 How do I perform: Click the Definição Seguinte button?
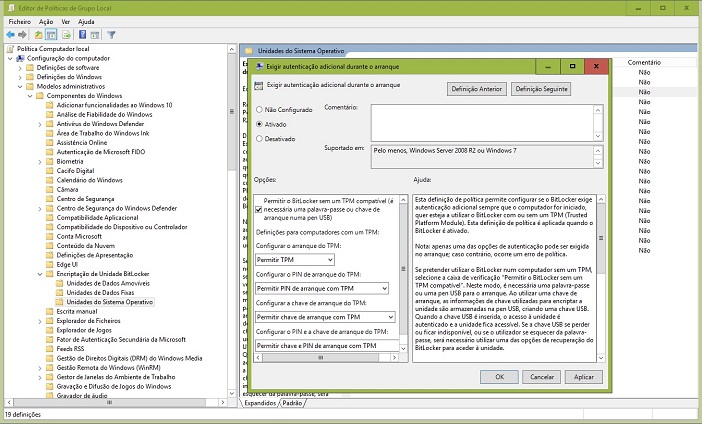(x=541, y=89)
